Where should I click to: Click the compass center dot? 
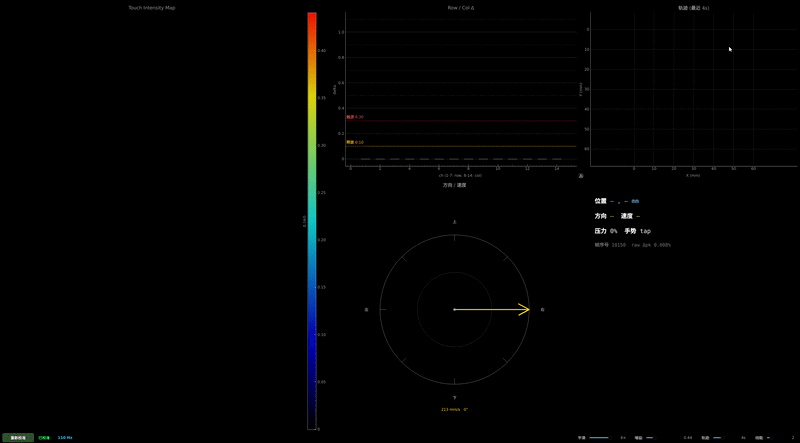click(454, 309)
